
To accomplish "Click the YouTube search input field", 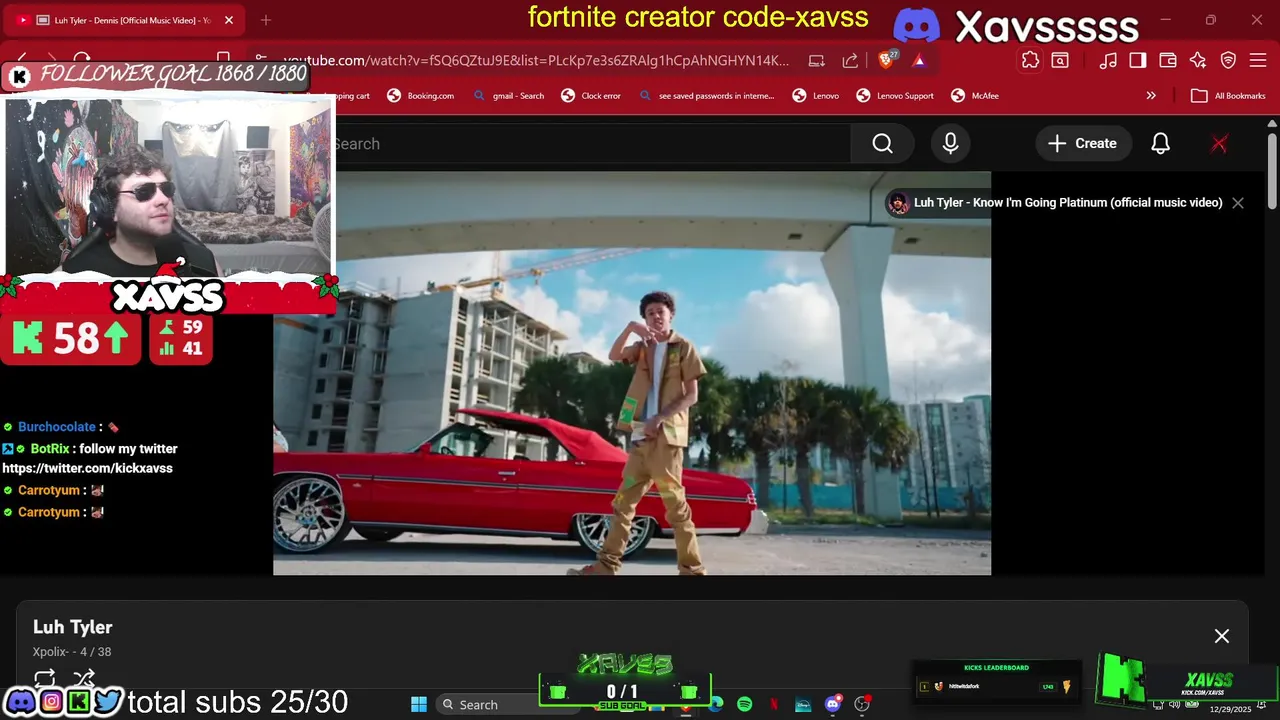I will tap(592, 144).
